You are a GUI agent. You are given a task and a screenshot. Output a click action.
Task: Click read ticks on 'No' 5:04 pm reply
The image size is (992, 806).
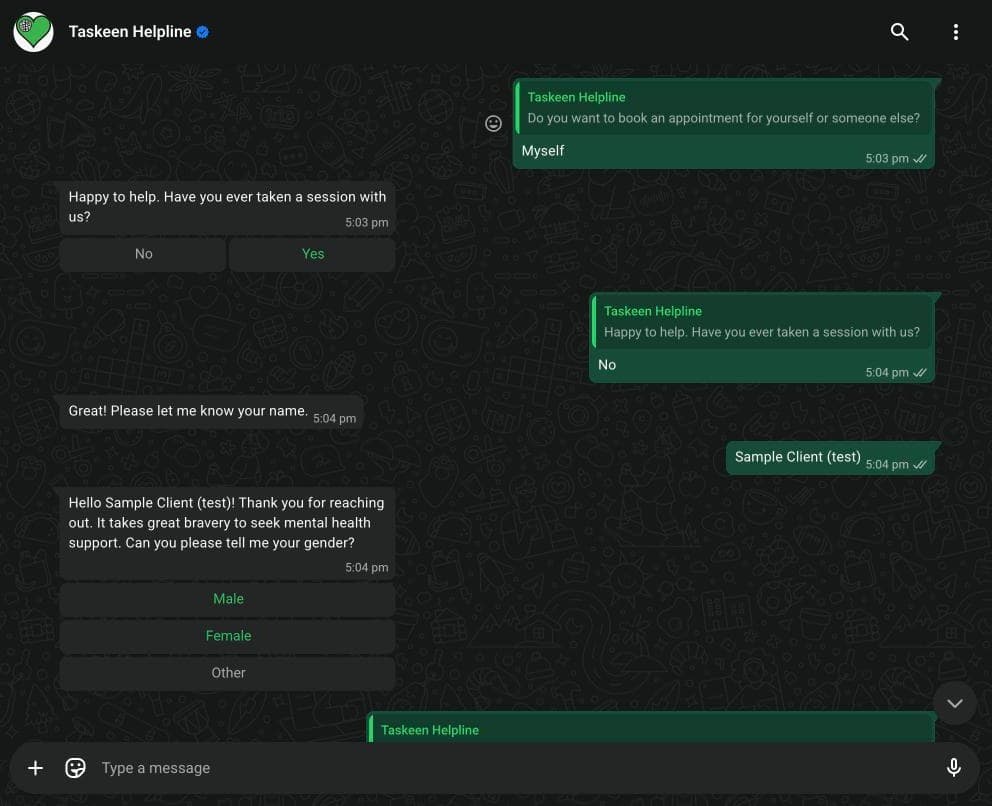coord(920,373)
